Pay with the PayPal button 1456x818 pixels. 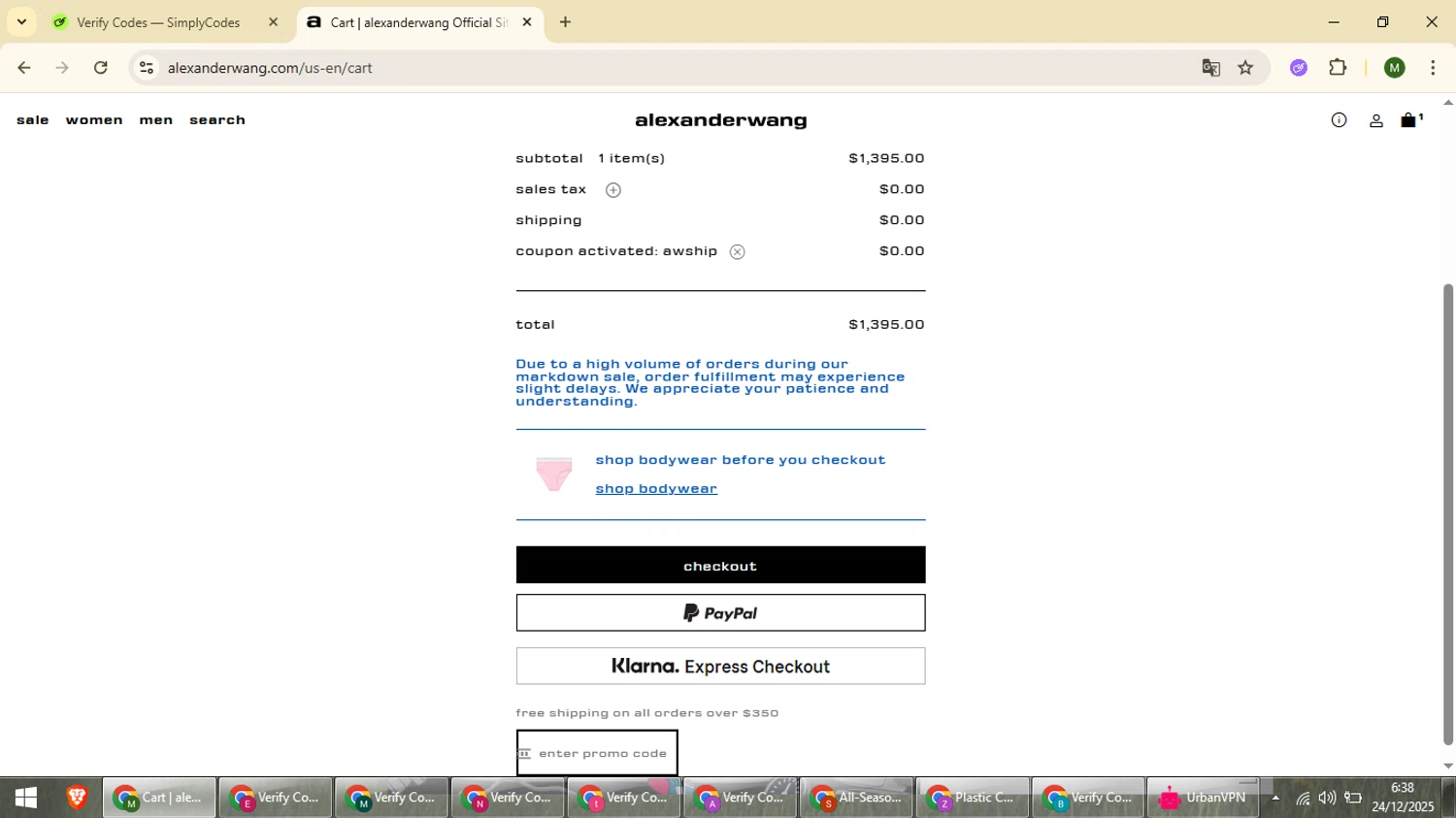click(720, 613)
